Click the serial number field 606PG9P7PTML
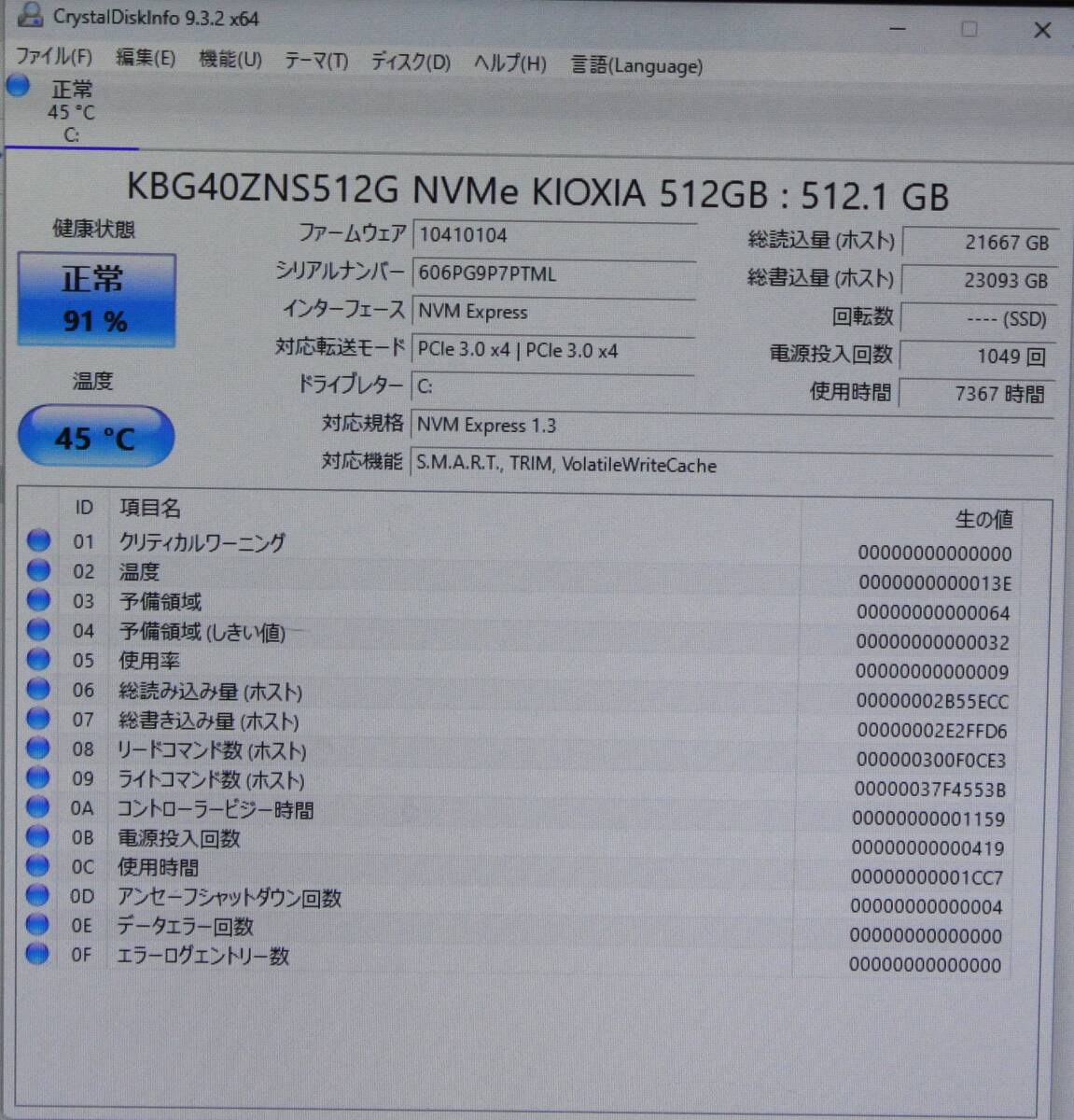 554,273
